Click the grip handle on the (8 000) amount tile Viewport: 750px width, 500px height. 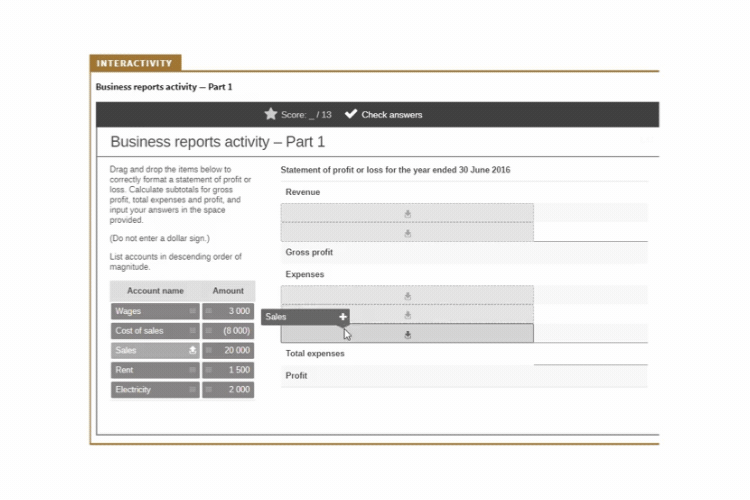click(209, 331)
